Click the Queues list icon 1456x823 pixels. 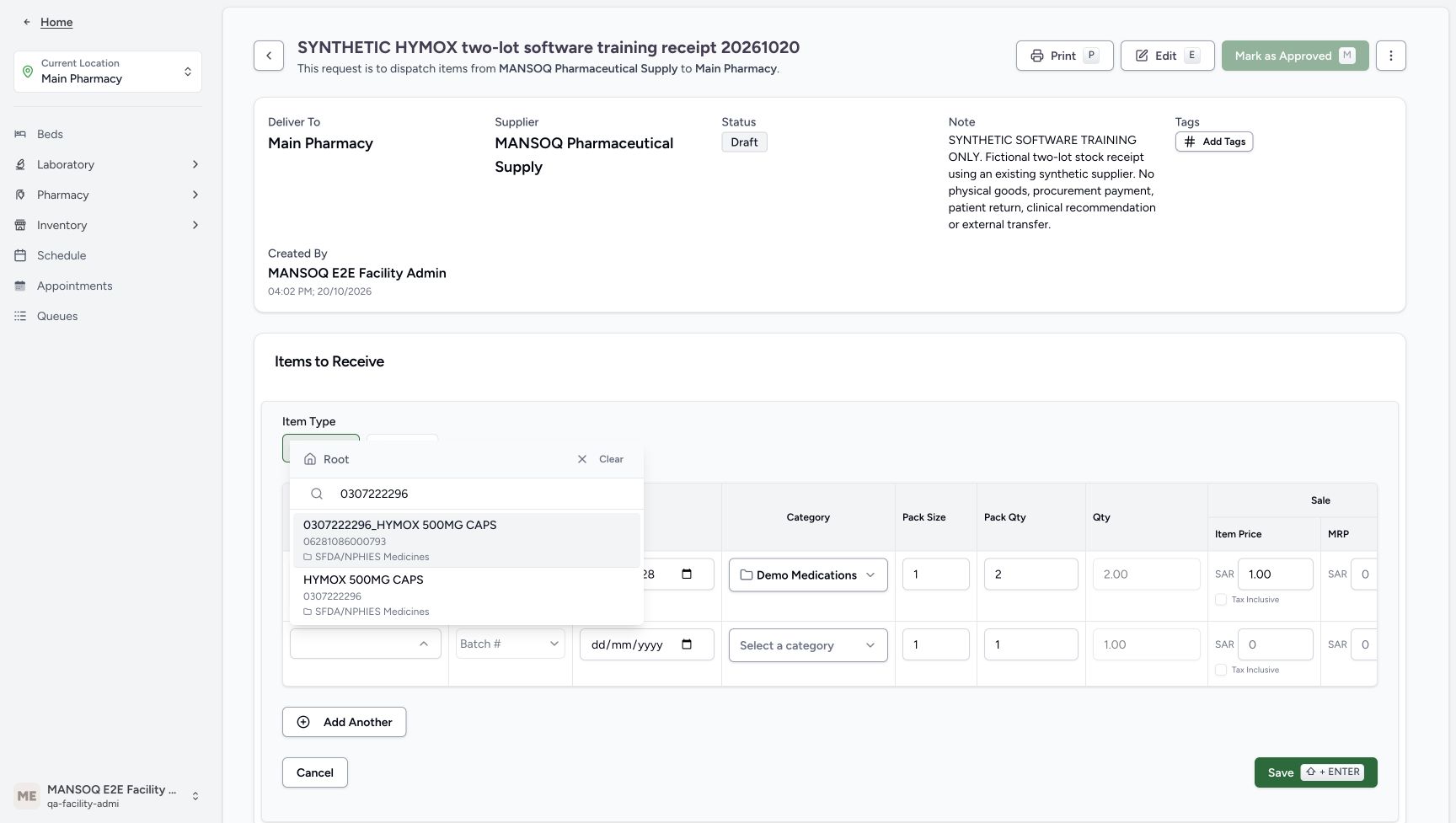[x=20, y=316]
